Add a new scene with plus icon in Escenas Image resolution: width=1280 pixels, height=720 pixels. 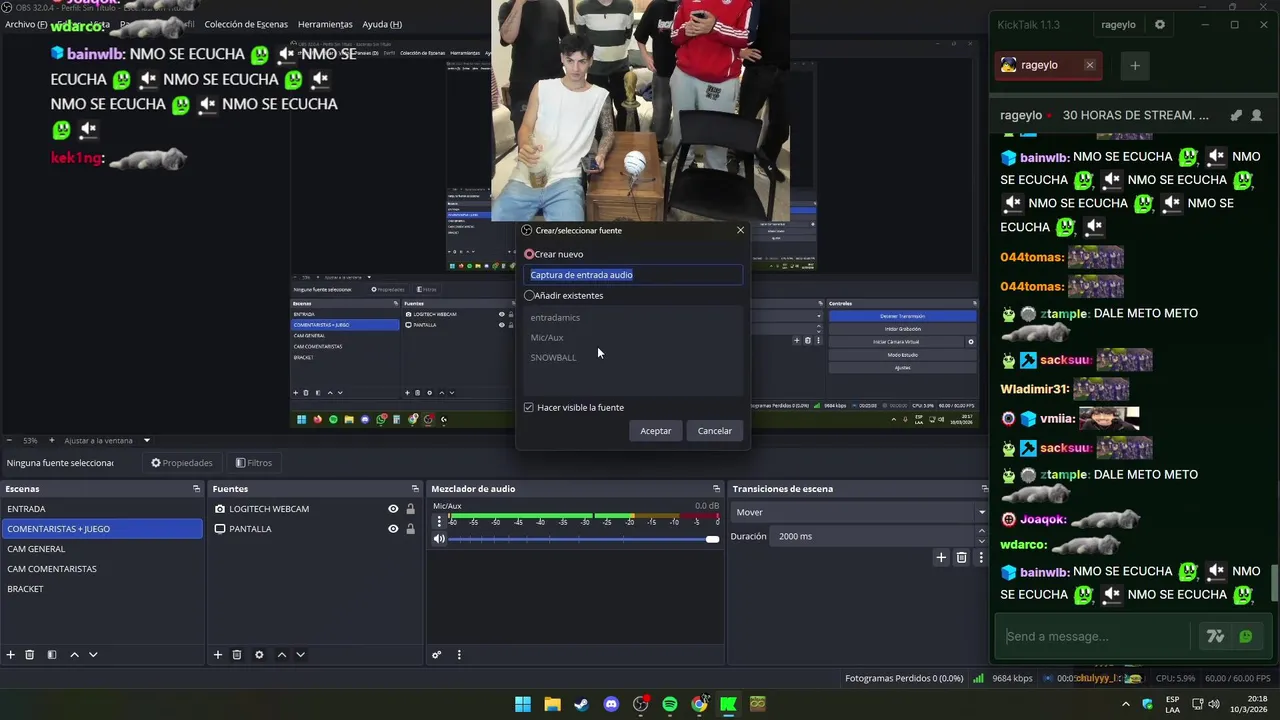pyautogui.click(x=11, y=655)
